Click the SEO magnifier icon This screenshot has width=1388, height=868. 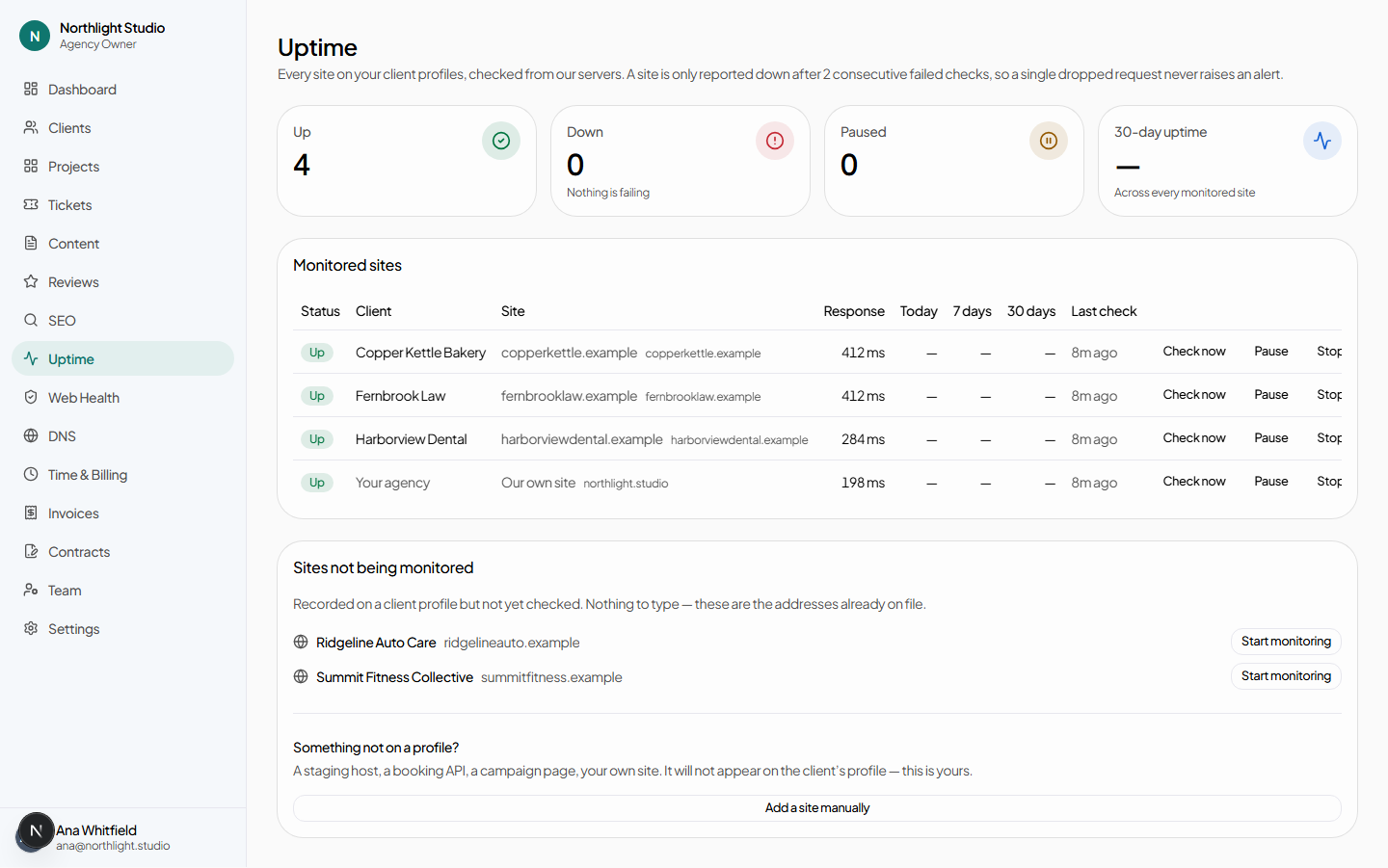coord(31,320)
